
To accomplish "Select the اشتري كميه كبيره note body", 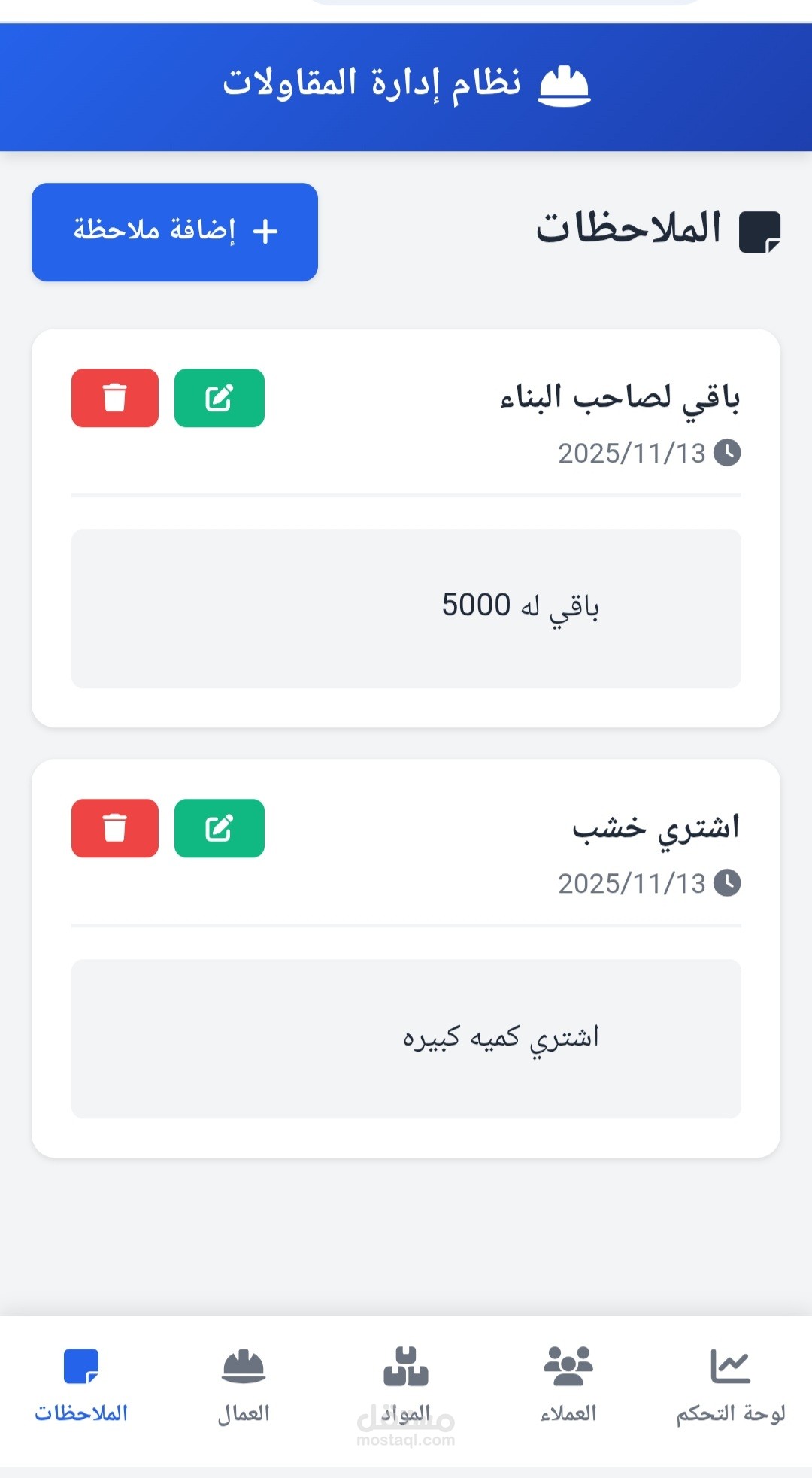I will (x=406, y=1039).
